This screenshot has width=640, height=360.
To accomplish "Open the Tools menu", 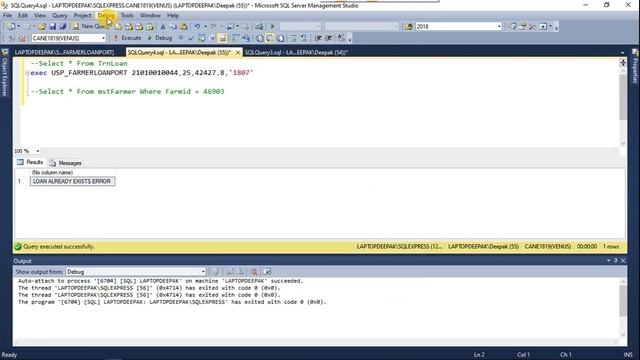I will (127, 16).
